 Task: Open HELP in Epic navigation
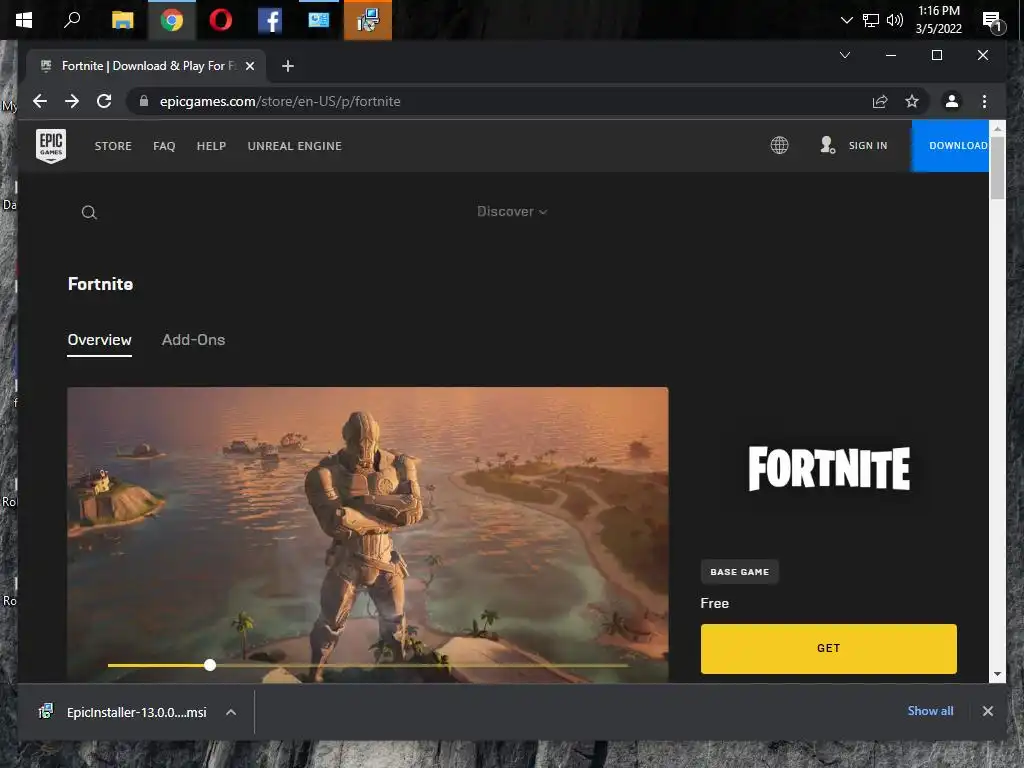pyautogui.click(x=211, y=146)
